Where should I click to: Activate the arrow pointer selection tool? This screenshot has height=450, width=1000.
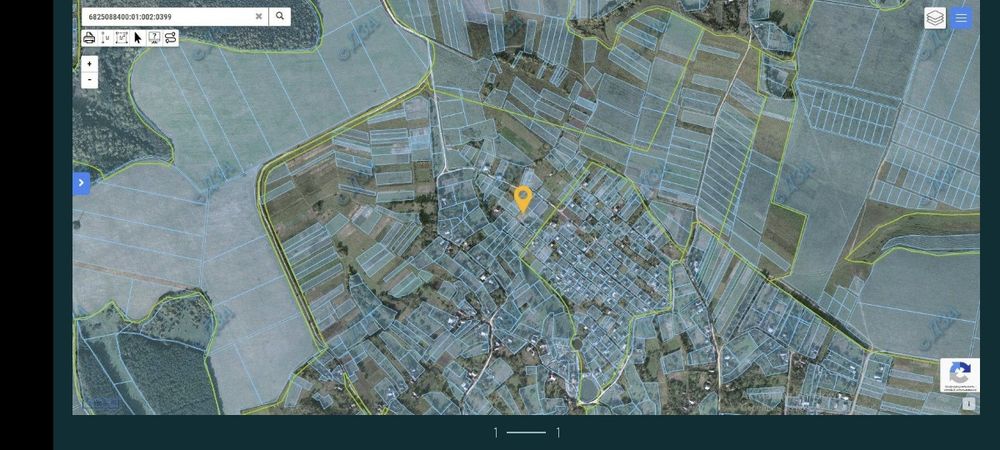pyautogui.click(x=138, y=38)
